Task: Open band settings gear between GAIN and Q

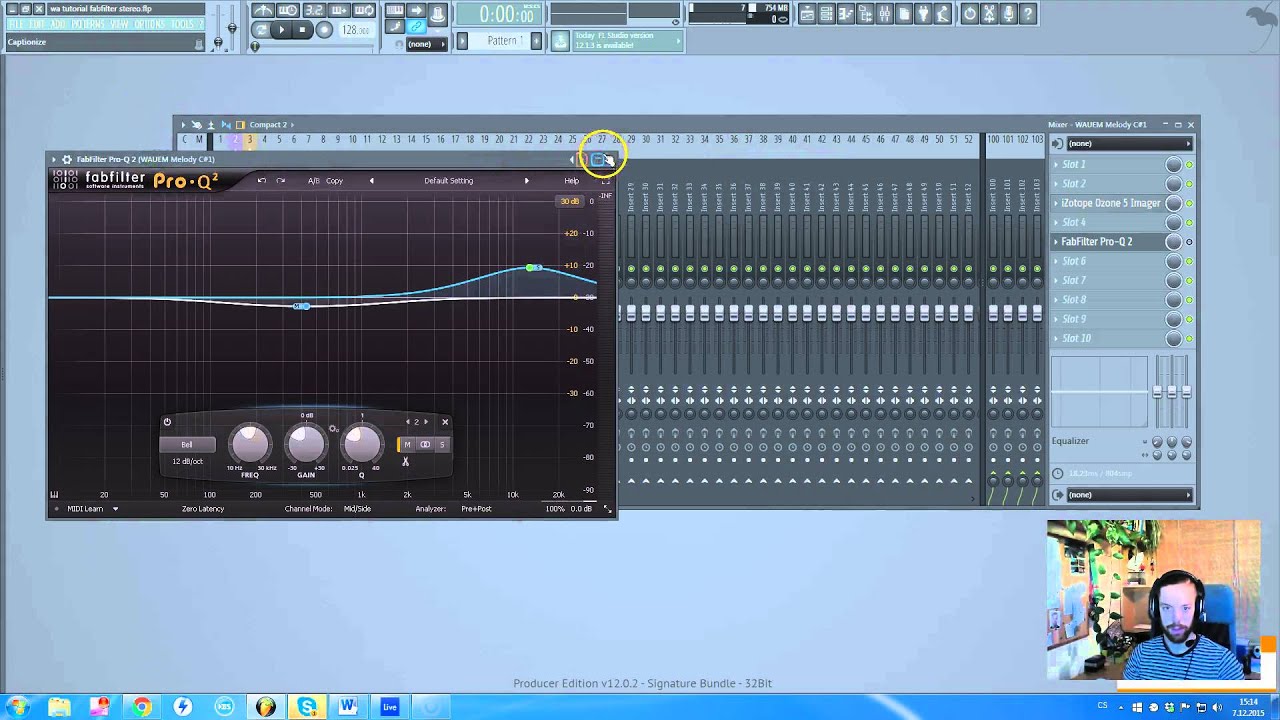Action: (334, 429)
